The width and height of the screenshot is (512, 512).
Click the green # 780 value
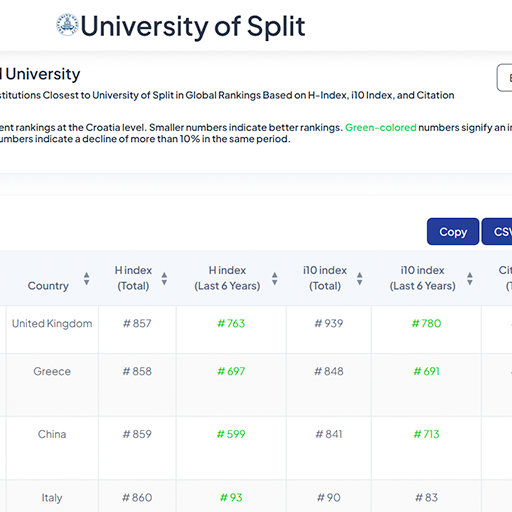click(x=426, y=323)
